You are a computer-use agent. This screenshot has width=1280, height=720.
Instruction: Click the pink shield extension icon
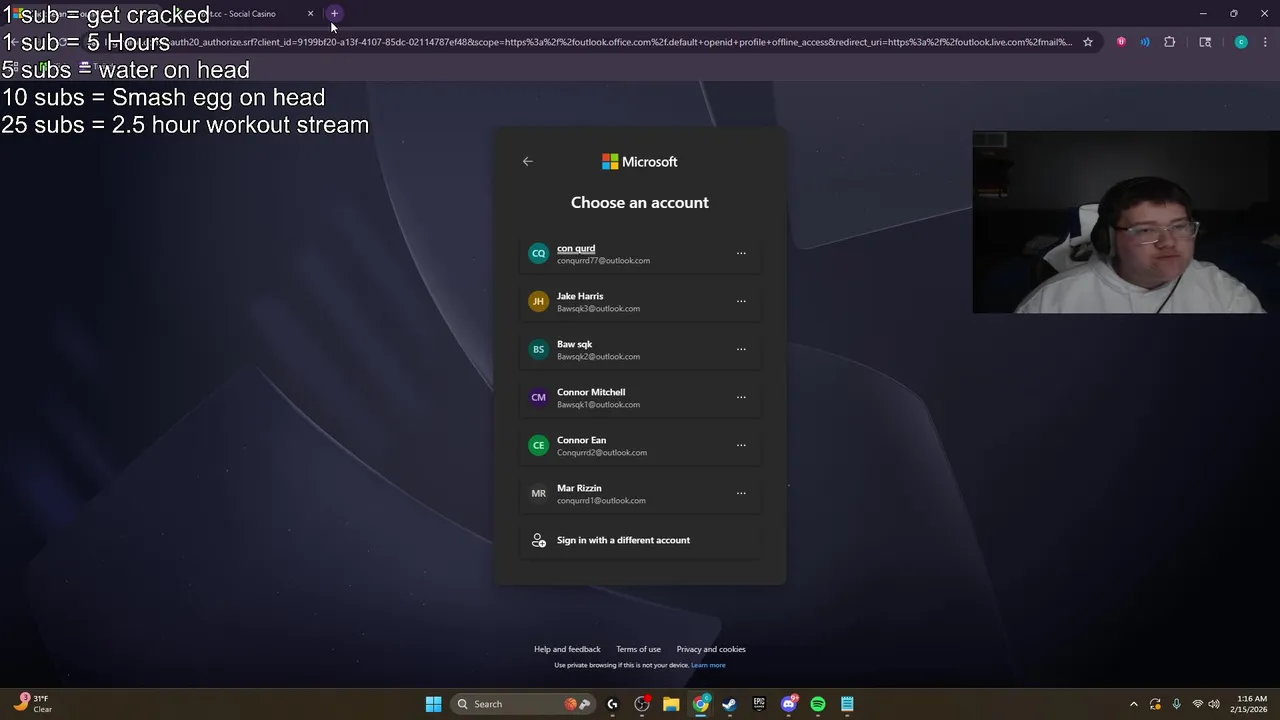click(x=1121, y=42)
